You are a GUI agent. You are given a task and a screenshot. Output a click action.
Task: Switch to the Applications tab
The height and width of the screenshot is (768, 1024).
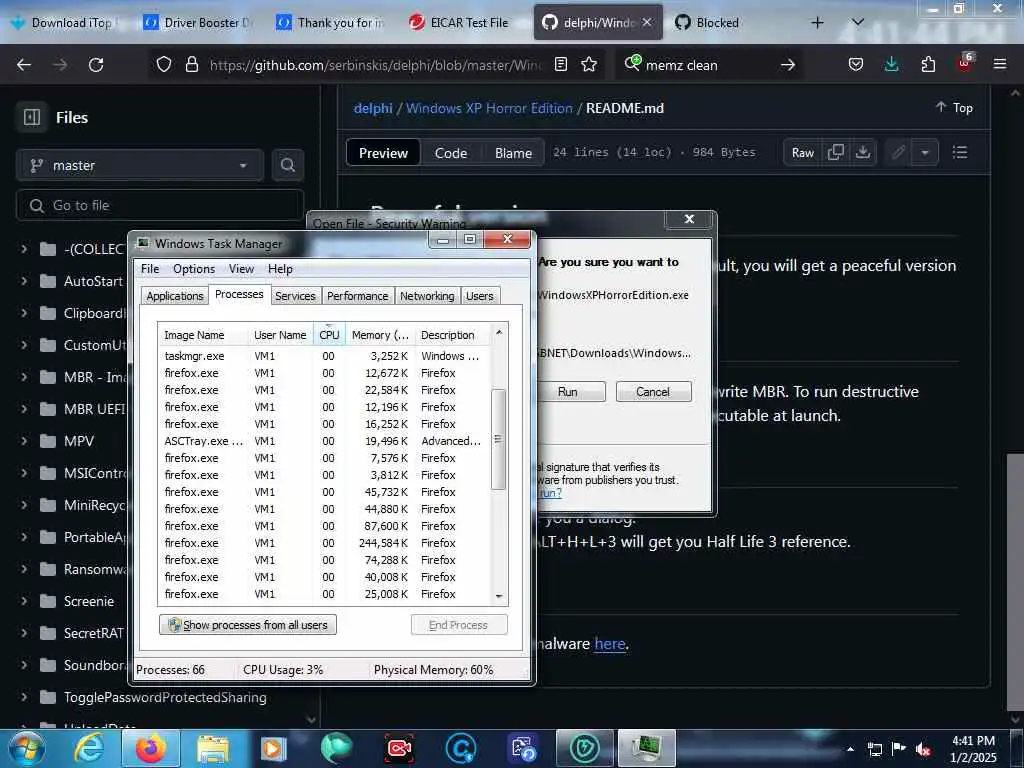click(x=174, y=296)
